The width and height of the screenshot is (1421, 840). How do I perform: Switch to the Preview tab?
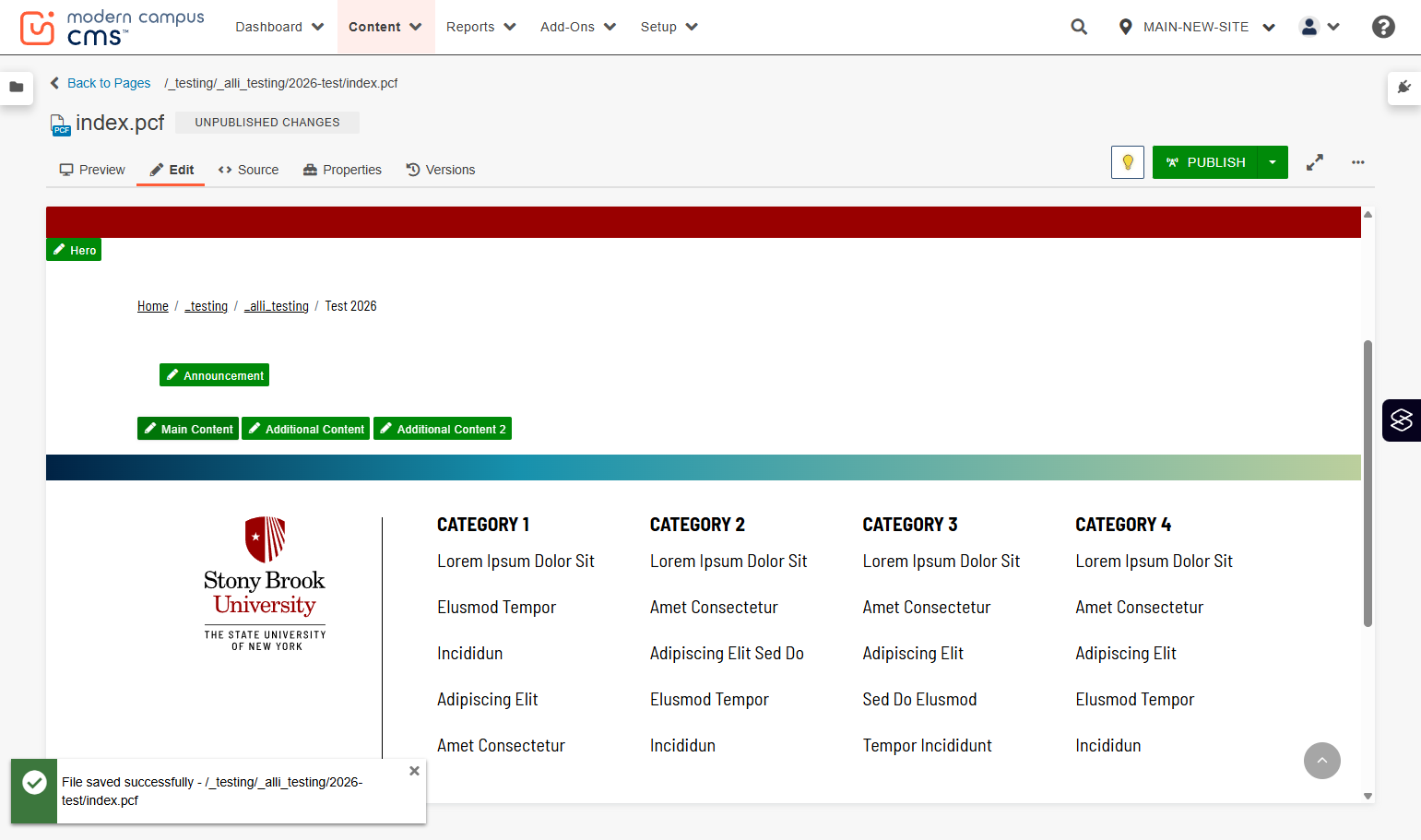92,170
